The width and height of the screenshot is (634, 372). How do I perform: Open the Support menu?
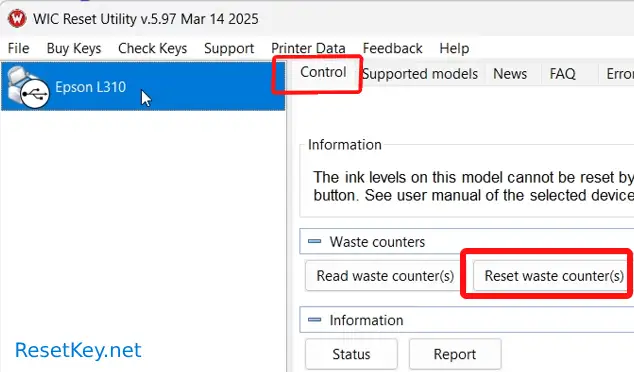229,49
